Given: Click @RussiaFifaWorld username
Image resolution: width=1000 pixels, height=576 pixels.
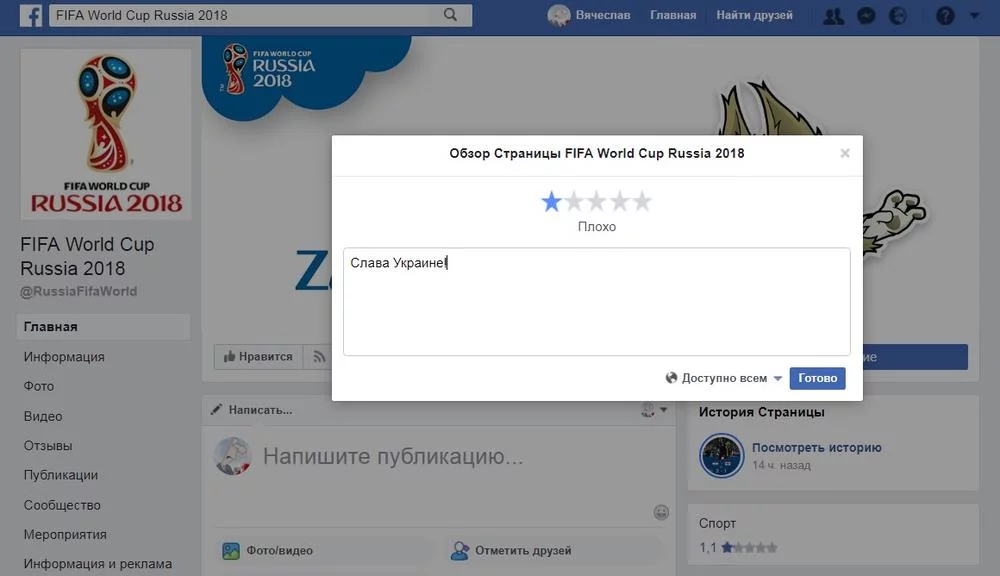Looking at the screenshot, I should [x=78, y=291].
